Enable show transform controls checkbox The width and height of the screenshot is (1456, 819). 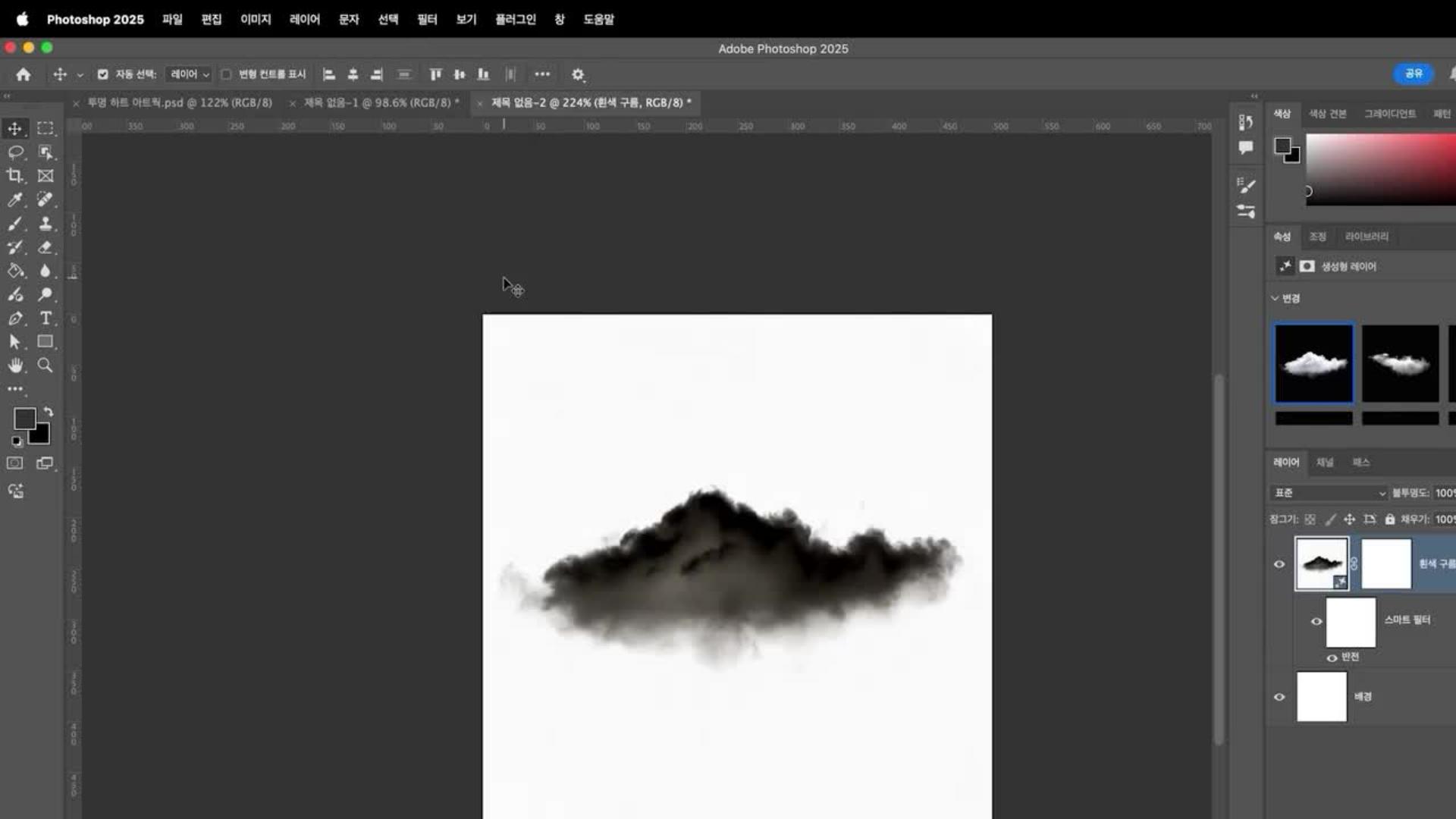click(x=226, y=74)
